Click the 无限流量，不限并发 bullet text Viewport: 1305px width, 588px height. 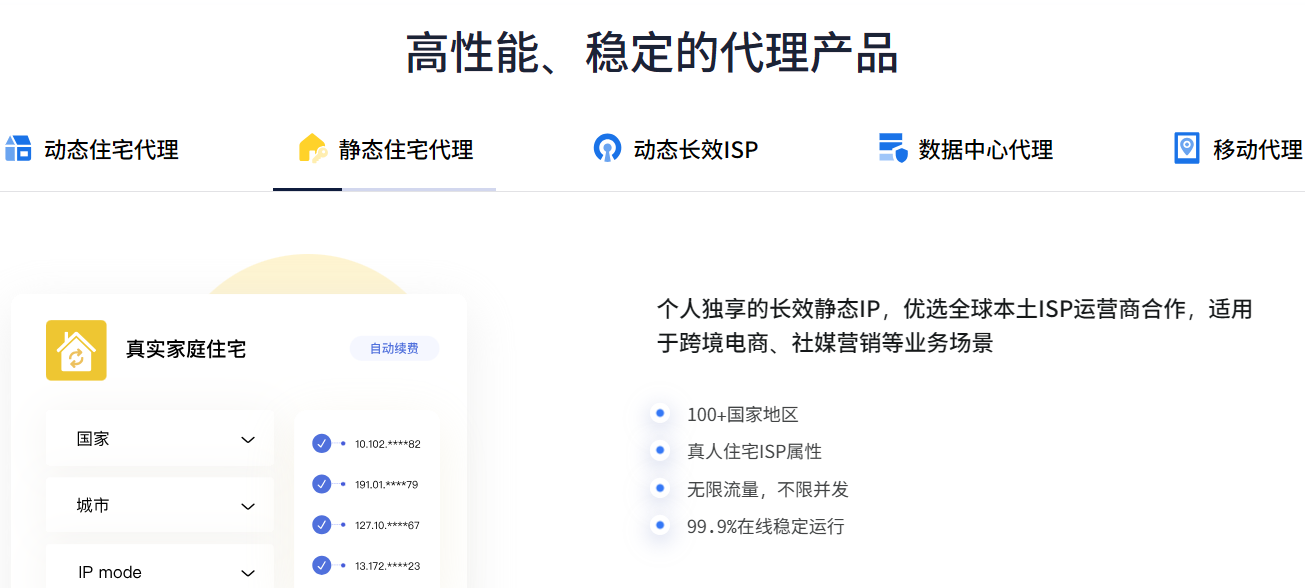[767, 489]
